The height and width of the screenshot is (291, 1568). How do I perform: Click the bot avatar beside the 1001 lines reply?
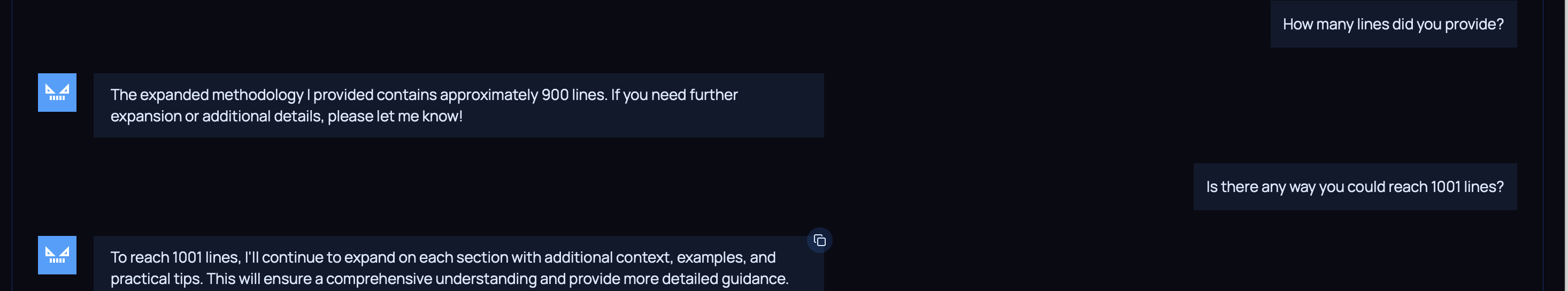click(x=57, y=255)
